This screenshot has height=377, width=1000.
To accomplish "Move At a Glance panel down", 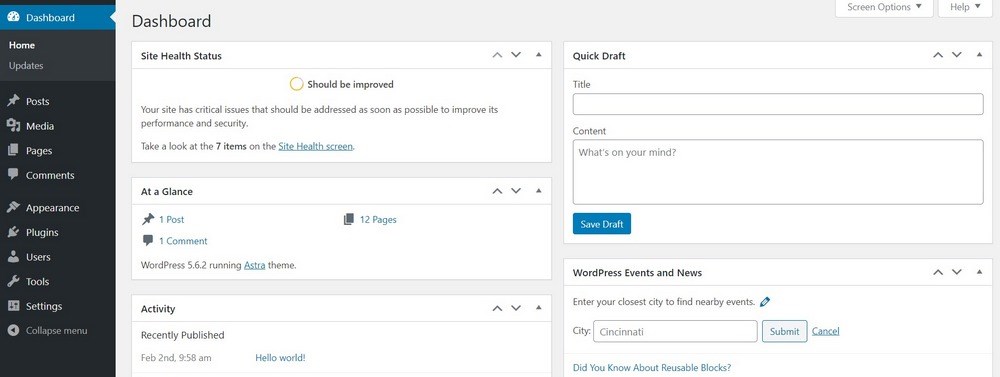I will pyautogui.click(x=516, y=191).
